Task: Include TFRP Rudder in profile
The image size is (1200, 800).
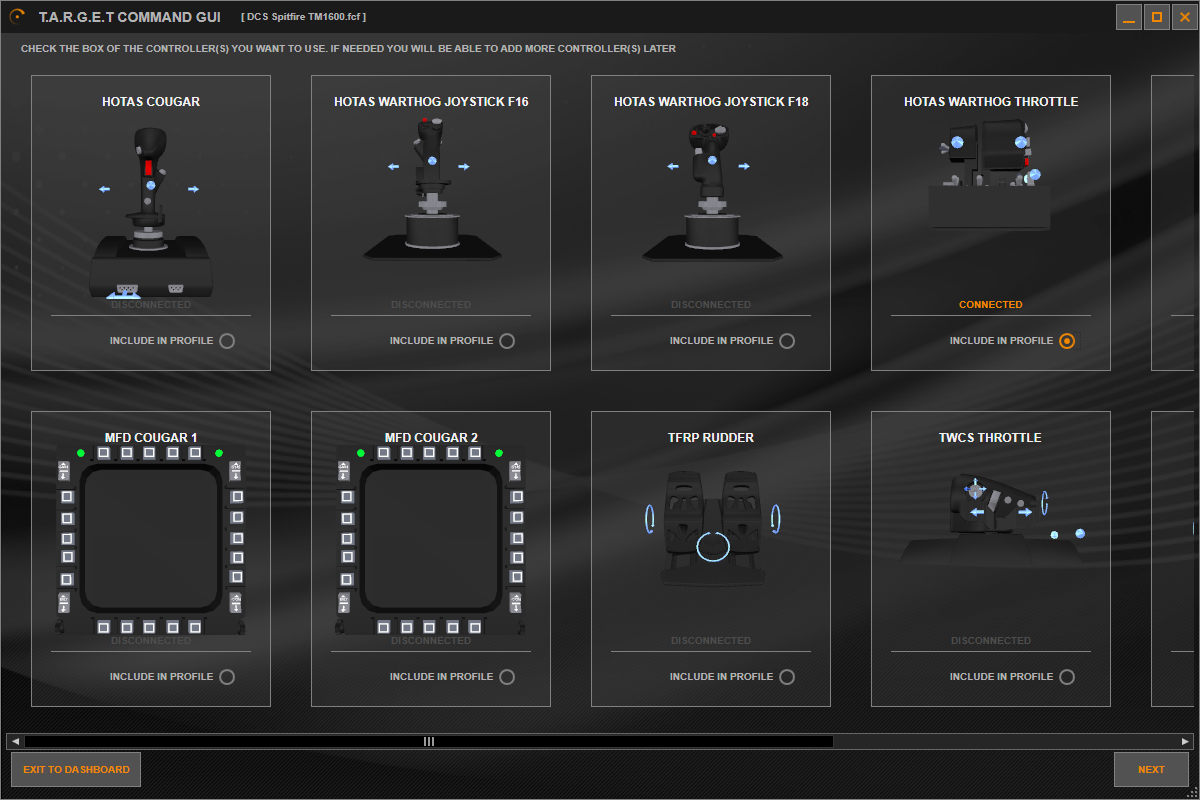Action: tap(787, 677)
